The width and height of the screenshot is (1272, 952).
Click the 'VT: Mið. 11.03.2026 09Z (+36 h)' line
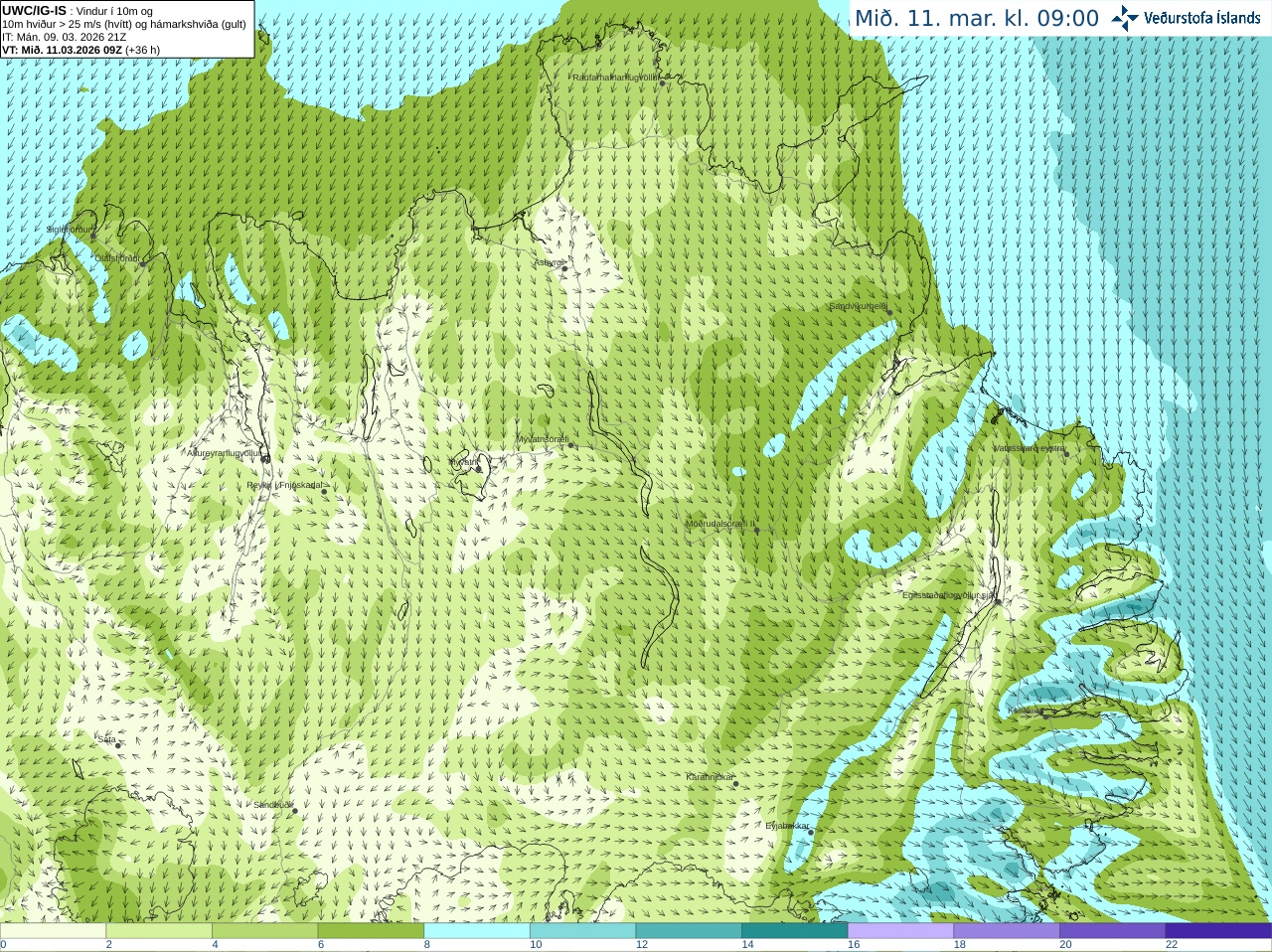[81, 50]
